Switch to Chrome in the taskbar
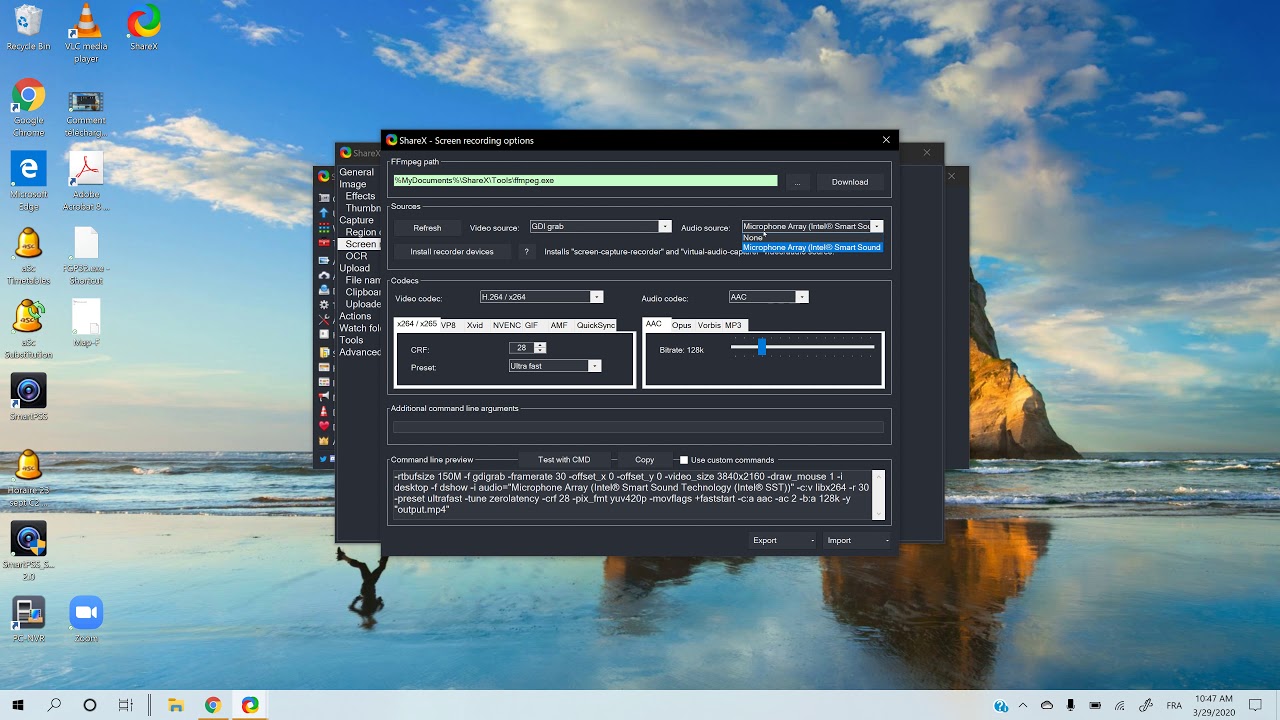 click(x=212, y=705)
